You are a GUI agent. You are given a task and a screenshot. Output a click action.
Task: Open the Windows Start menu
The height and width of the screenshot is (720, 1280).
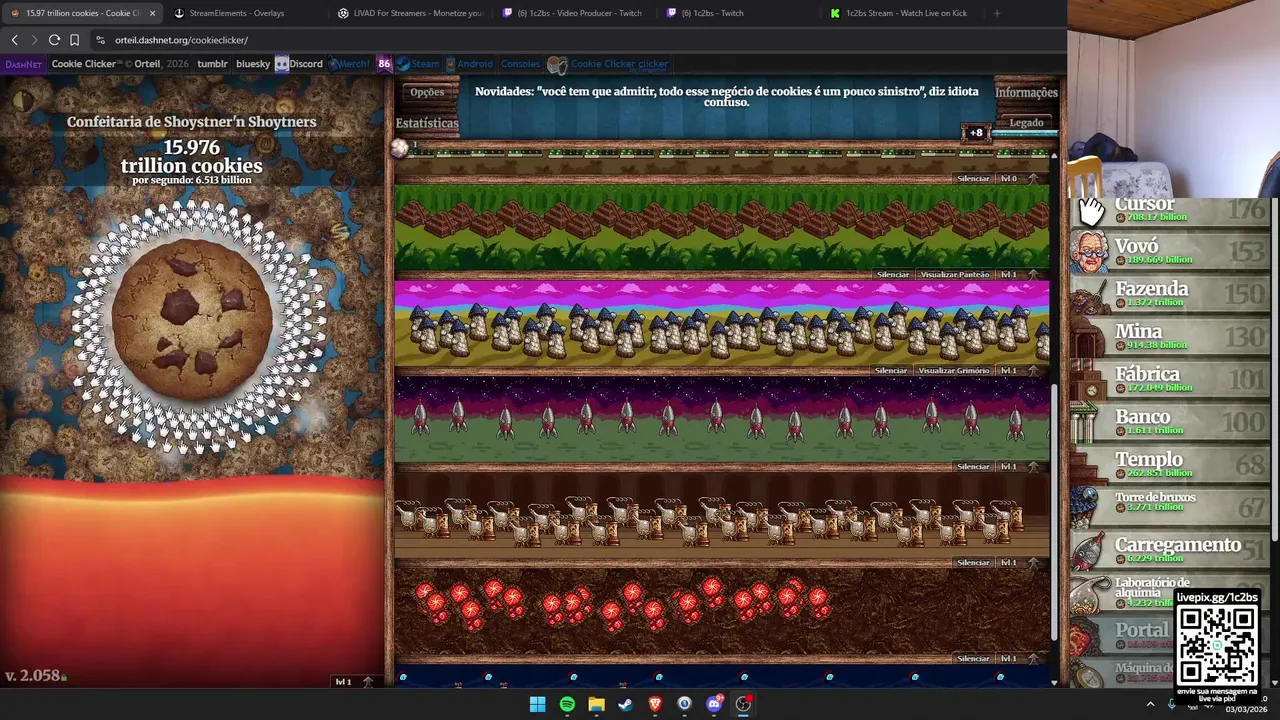537,704
